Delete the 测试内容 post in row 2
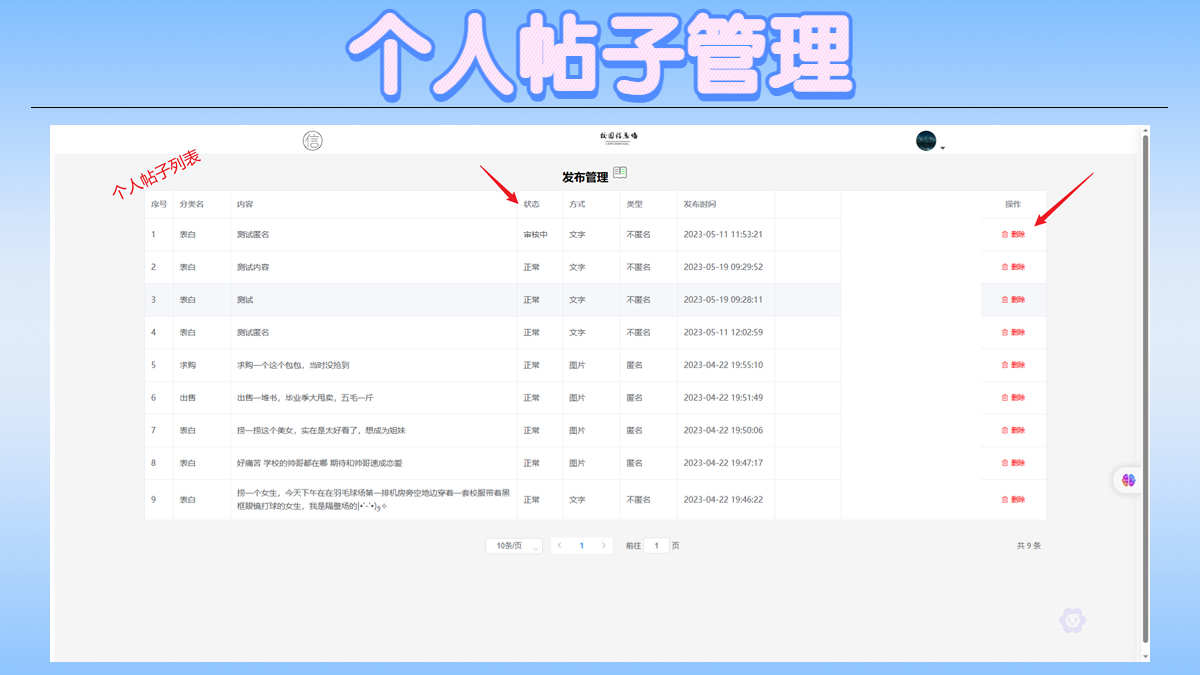The image size is (1200, 675). point(1013,267)
